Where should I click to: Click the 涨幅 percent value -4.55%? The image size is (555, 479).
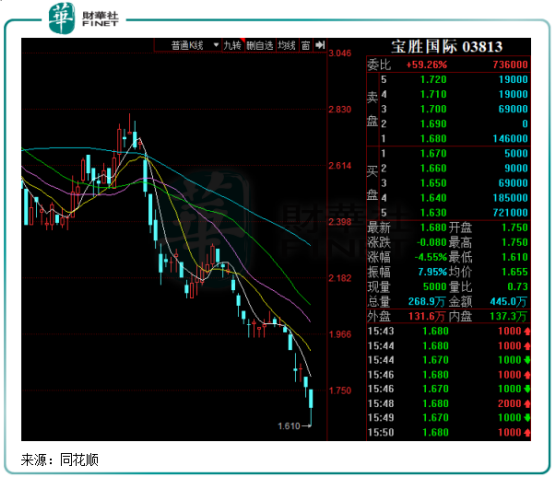pyautogui.click(x=431, y=257)
